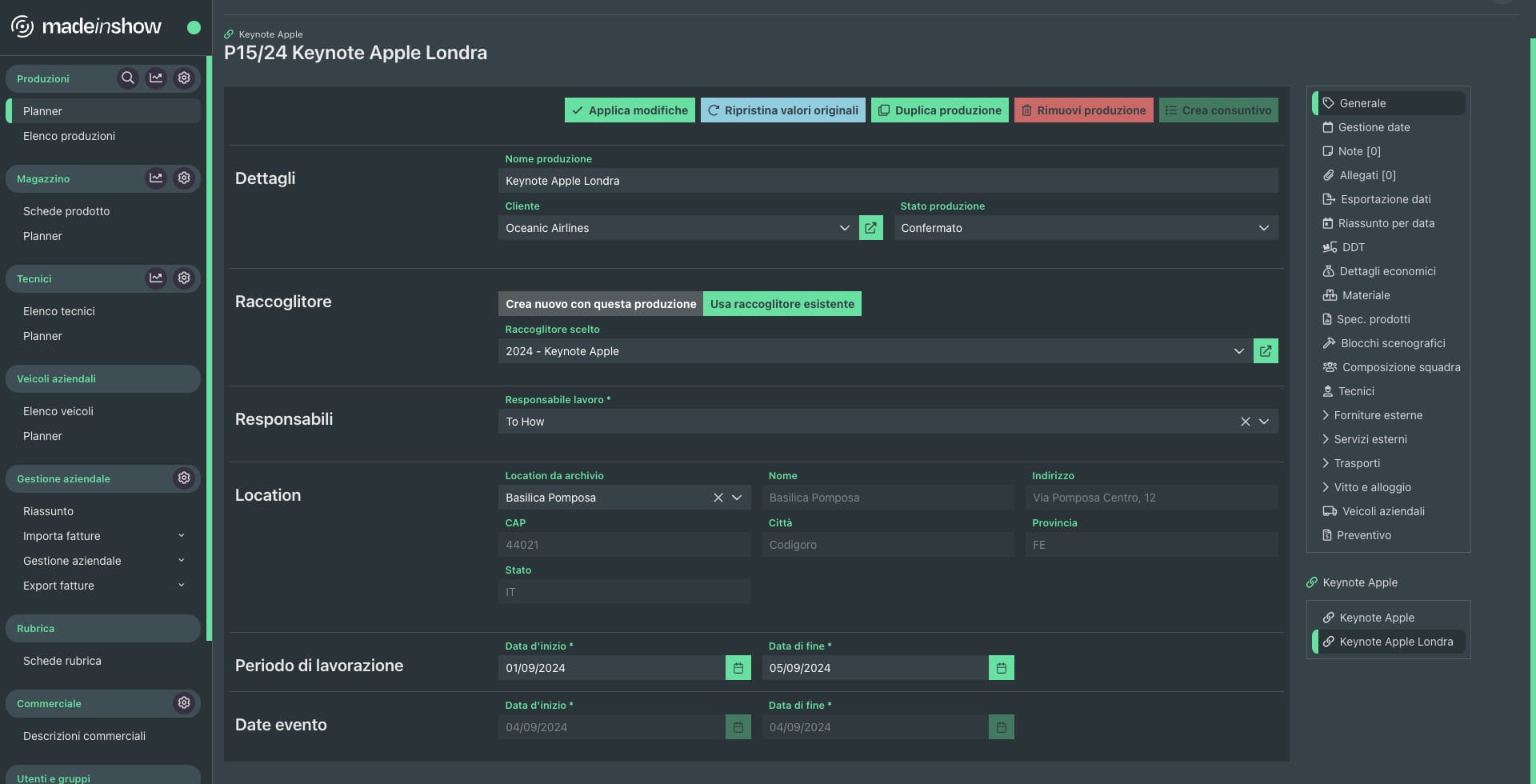
Task: Open the Gestione date tab
Action: pos(1389,127)
